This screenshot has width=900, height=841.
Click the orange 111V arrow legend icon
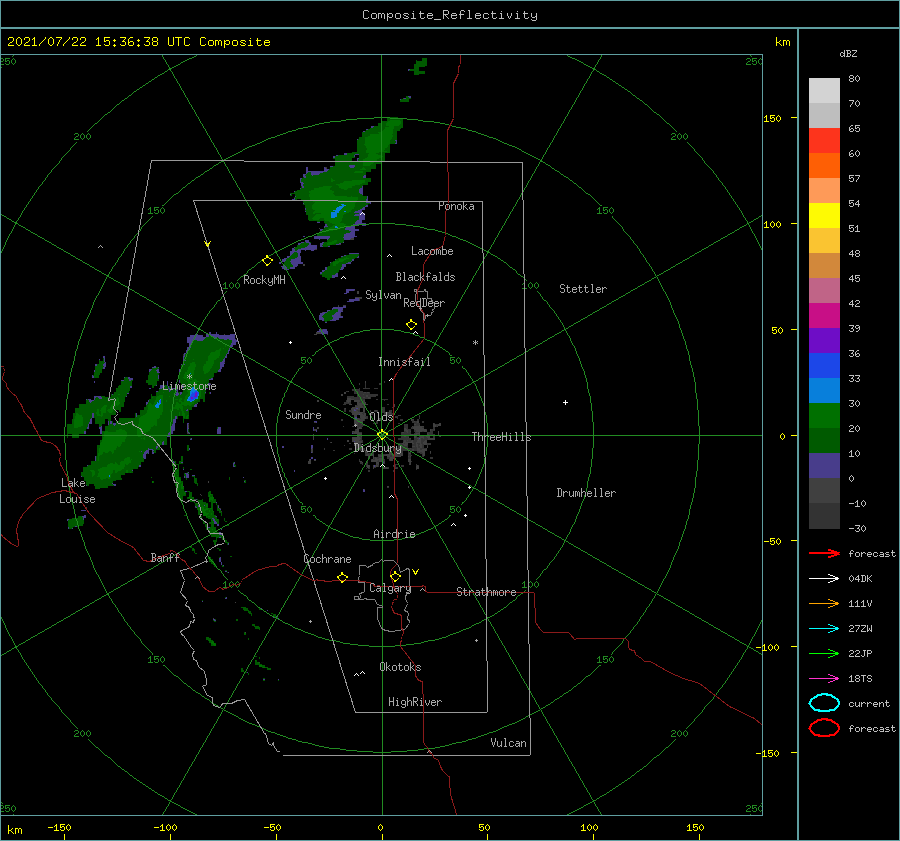[x=824, y=603]
